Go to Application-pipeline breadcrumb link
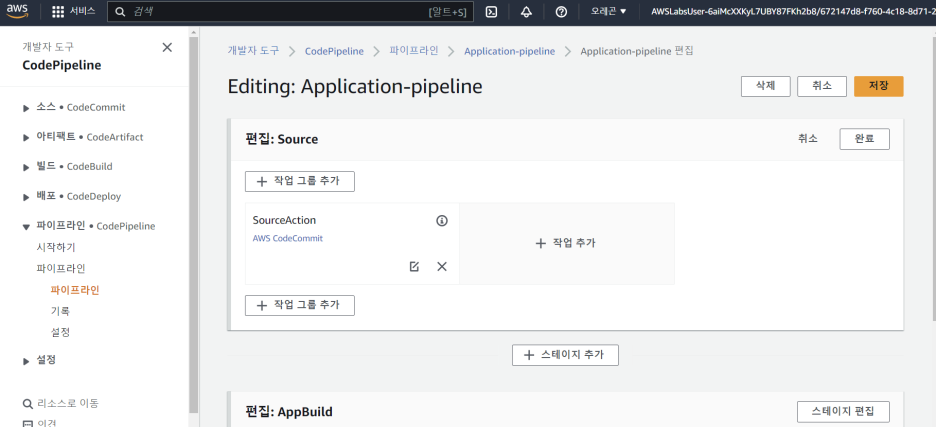Viewport: 936px width, 427px height. click(509, 51)
